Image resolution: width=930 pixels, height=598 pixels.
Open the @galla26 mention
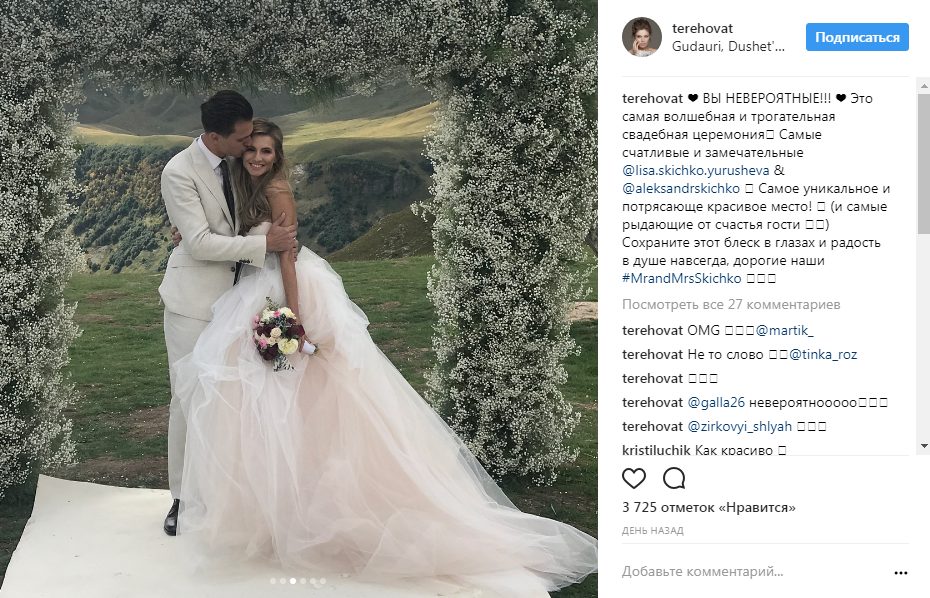coord(716,402)
